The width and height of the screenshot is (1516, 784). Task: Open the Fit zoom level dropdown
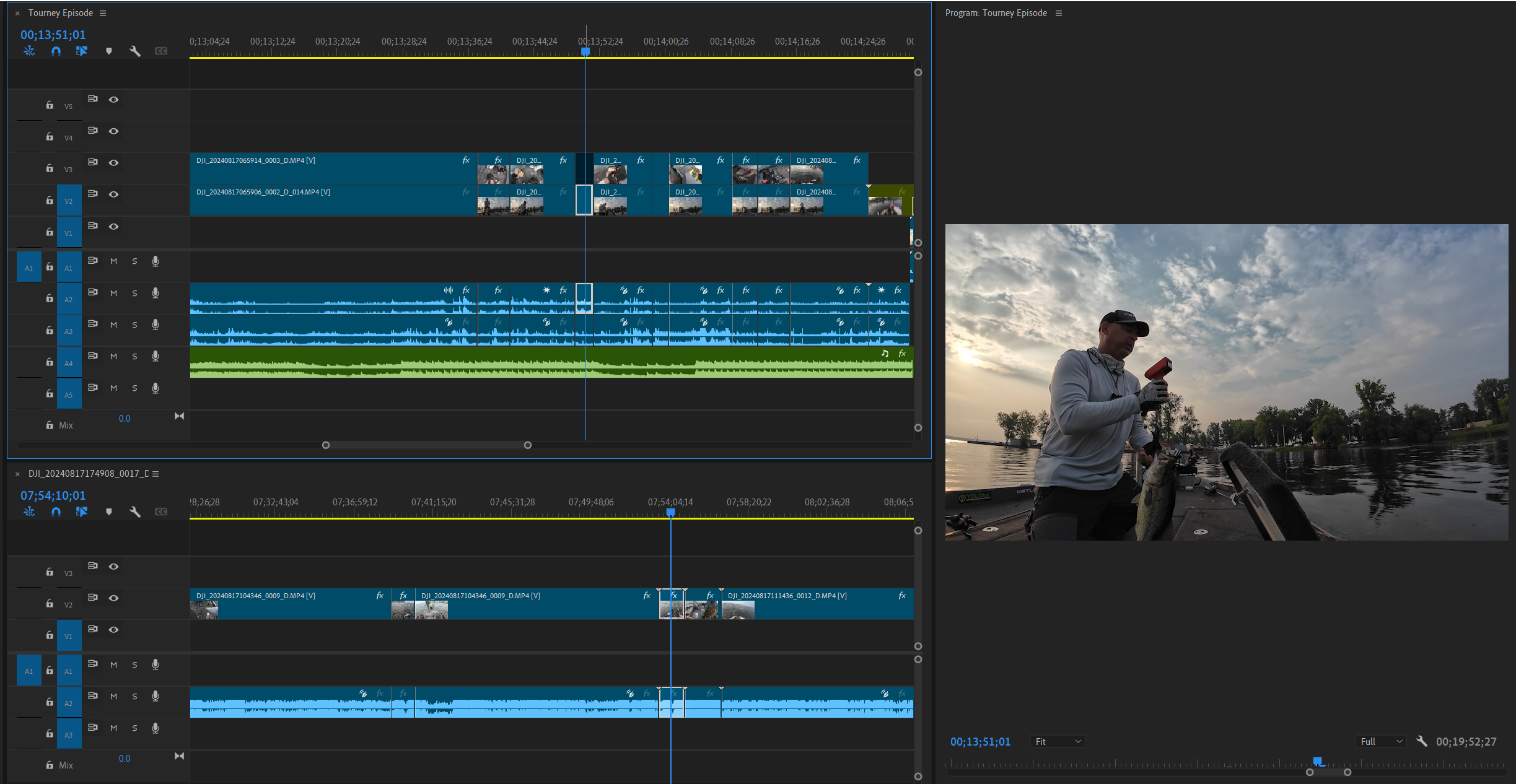tap(1056, 741)
